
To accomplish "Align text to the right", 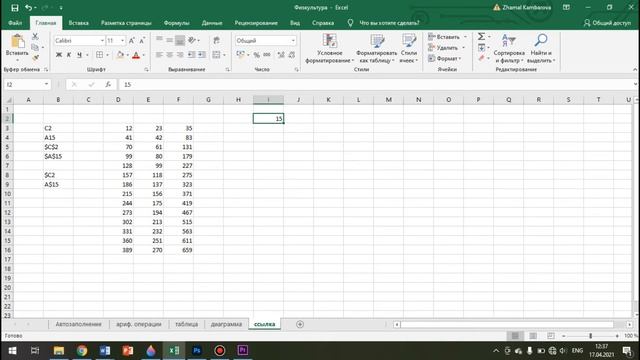I will pyautogui.click(x=180, y=55).
